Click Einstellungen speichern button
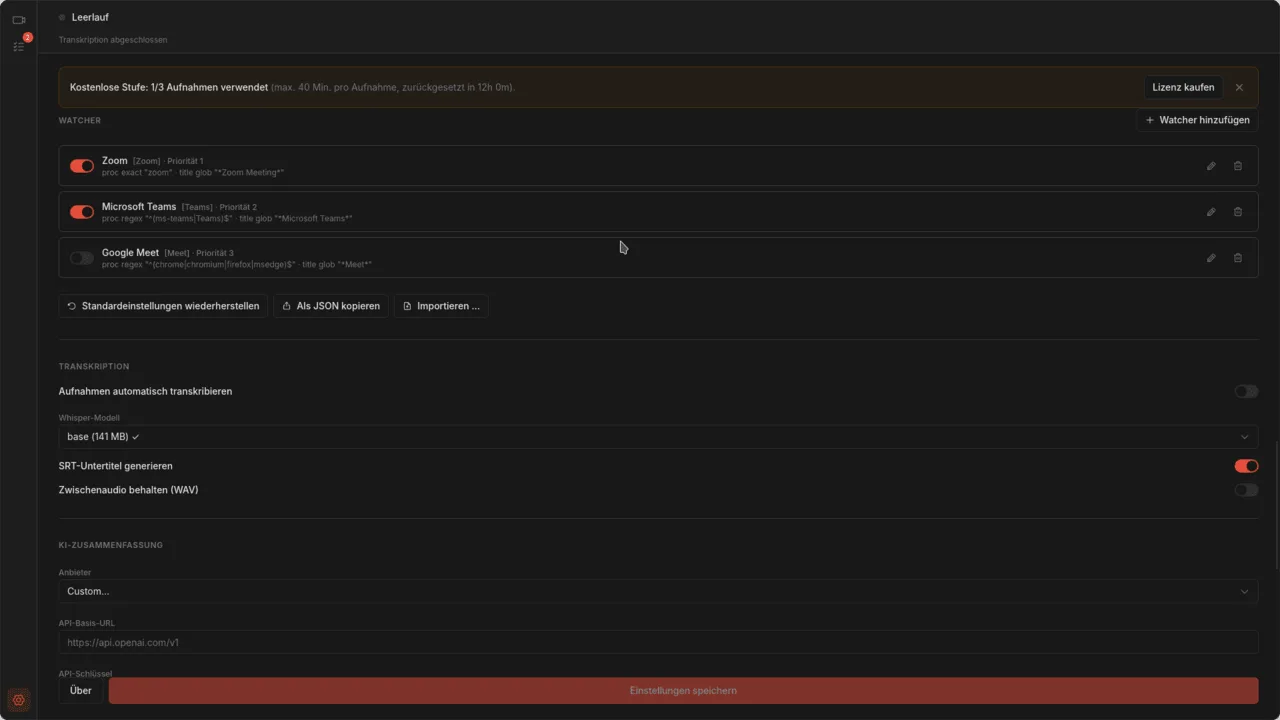Image resolution: width=1280 pixels, height=720 pixels. point(683,690)
